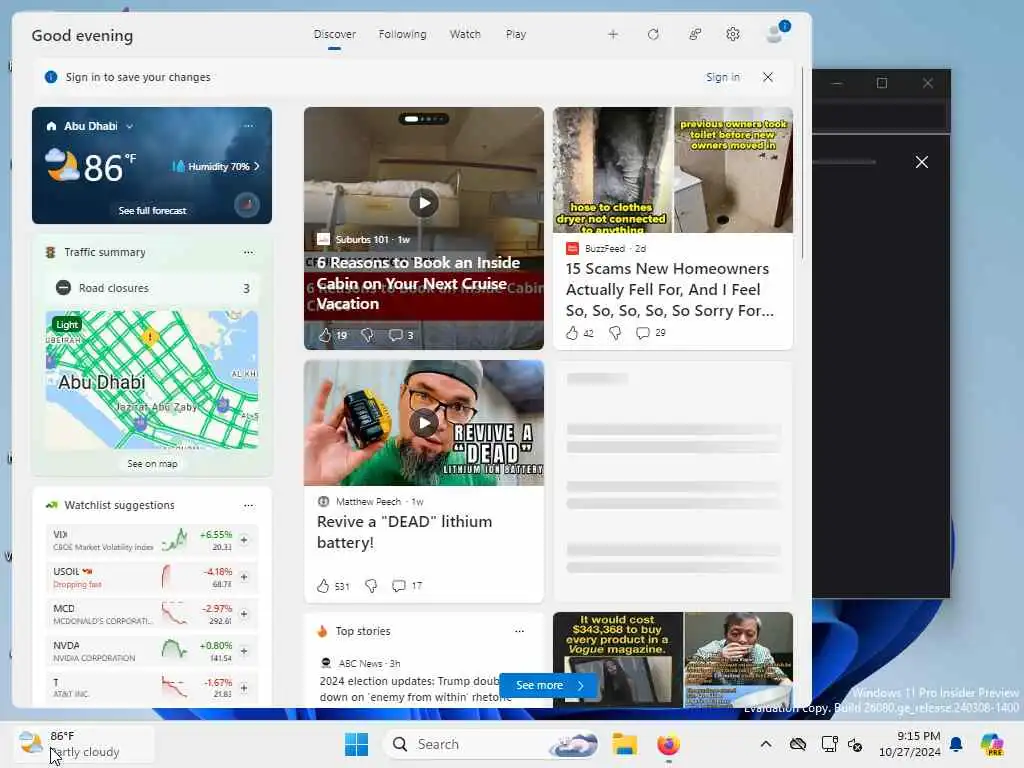Switch to the Watch tab
1024x768 pixels.
tap(465, 35)
